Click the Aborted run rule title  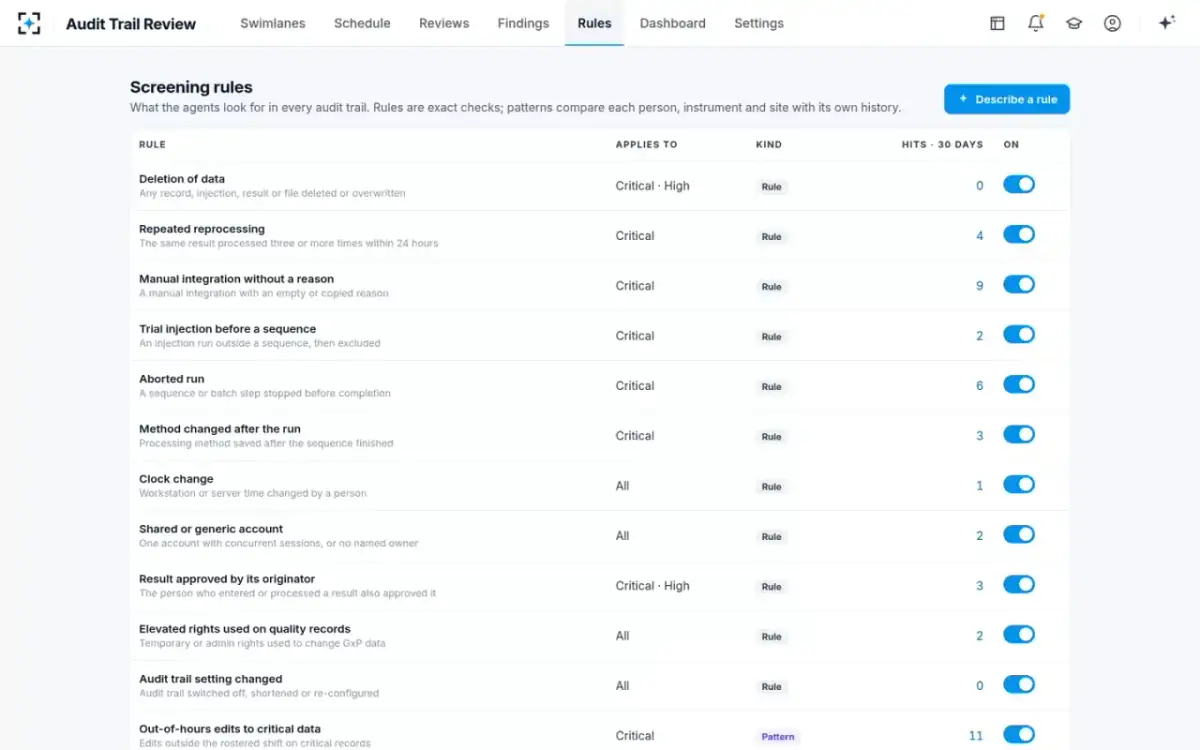tap(172, 379)
